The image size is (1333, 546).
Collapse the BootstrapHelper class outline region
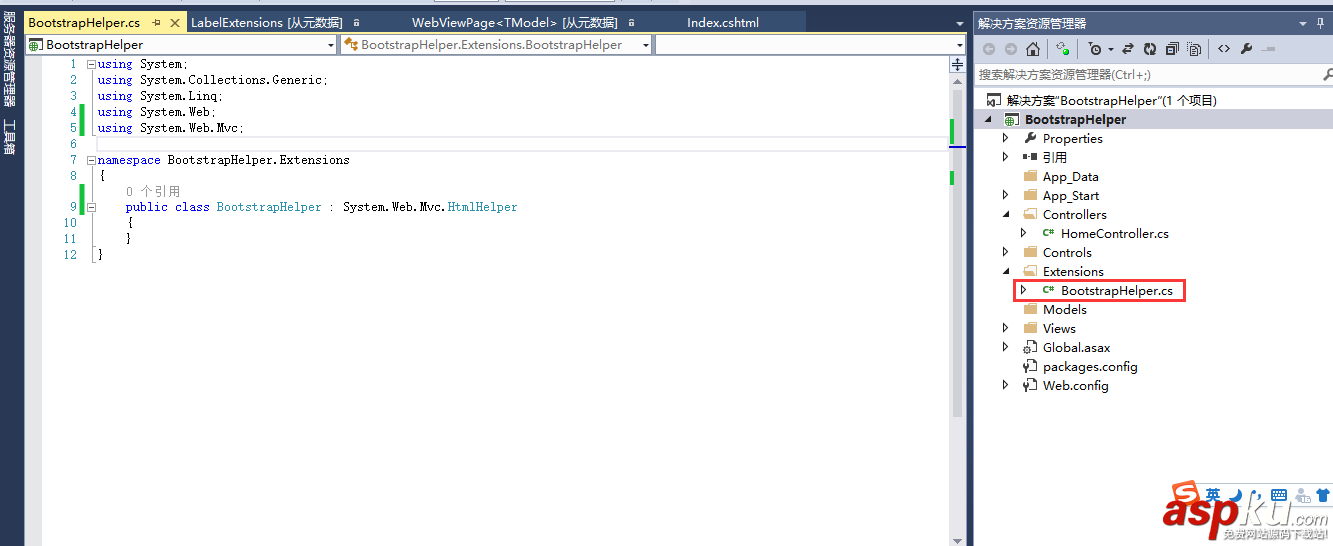91,207
